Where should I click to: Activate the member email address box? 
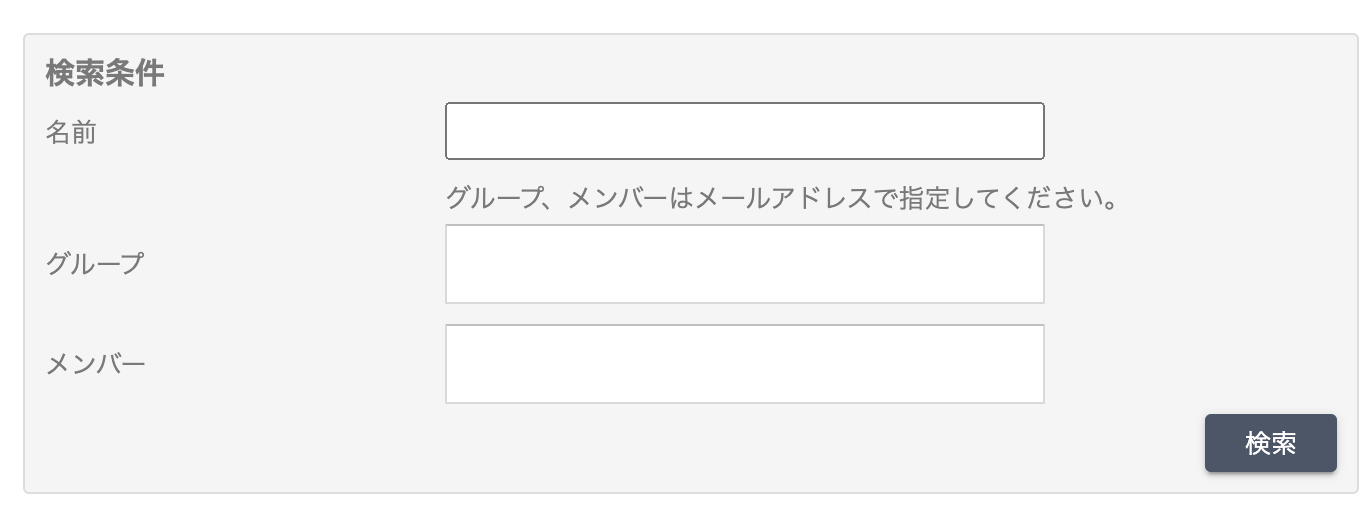click(745, 364)
